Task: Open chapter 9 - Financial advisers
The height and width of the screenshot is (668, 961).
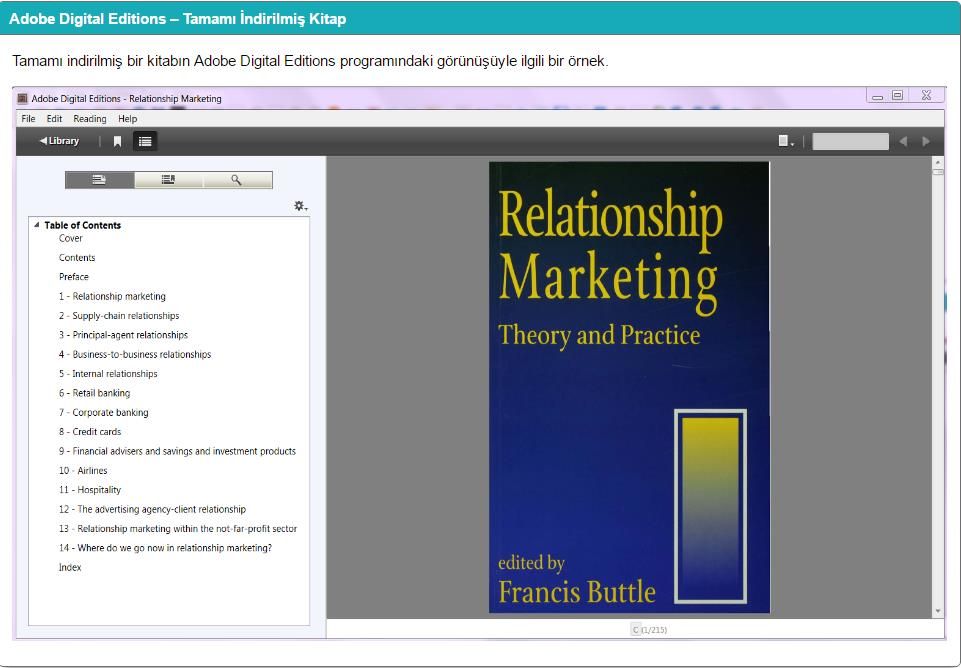Action: pos(177,452)
